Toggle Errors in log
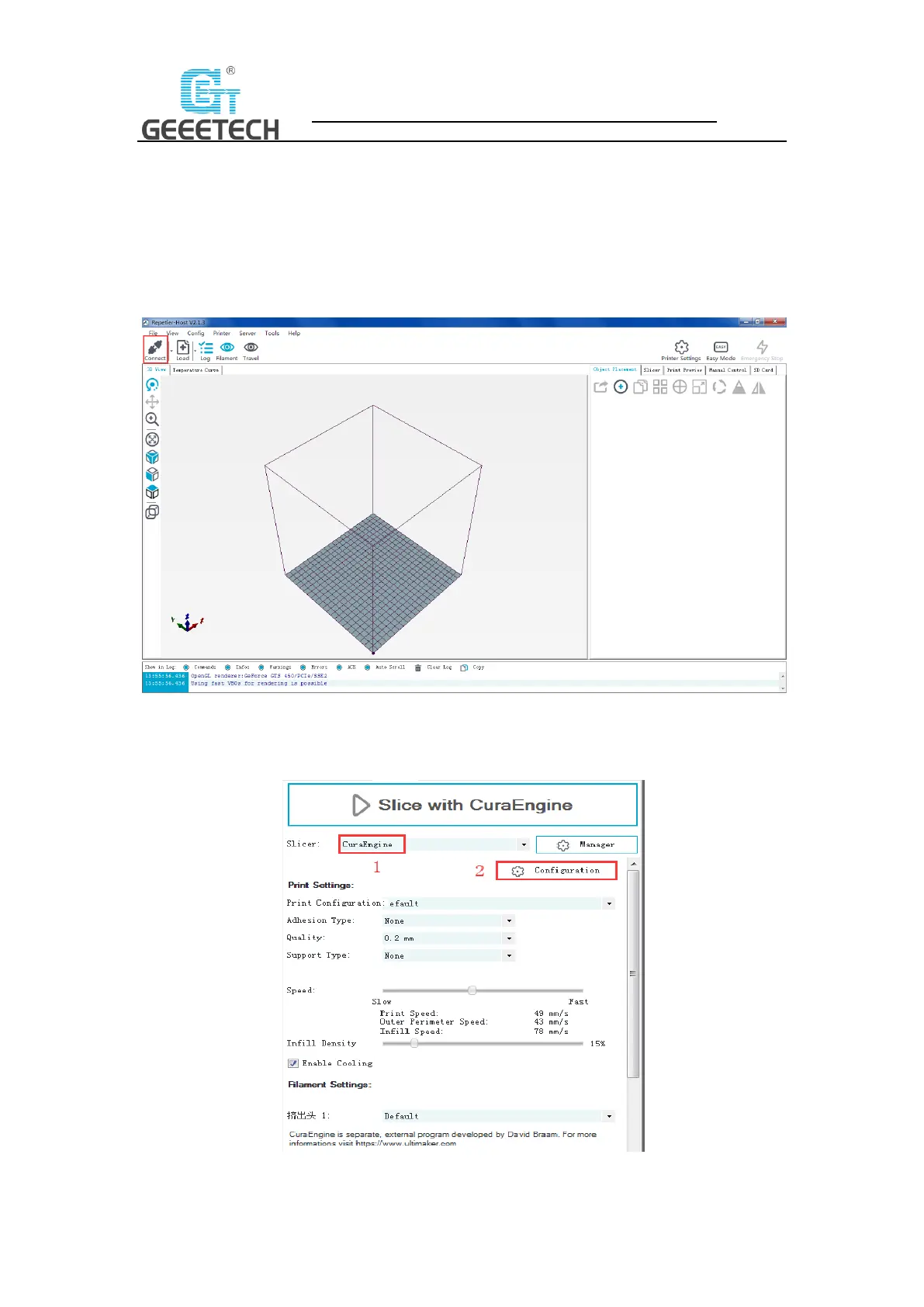Screen dimensions: 924x1307 tap(303, 667)
